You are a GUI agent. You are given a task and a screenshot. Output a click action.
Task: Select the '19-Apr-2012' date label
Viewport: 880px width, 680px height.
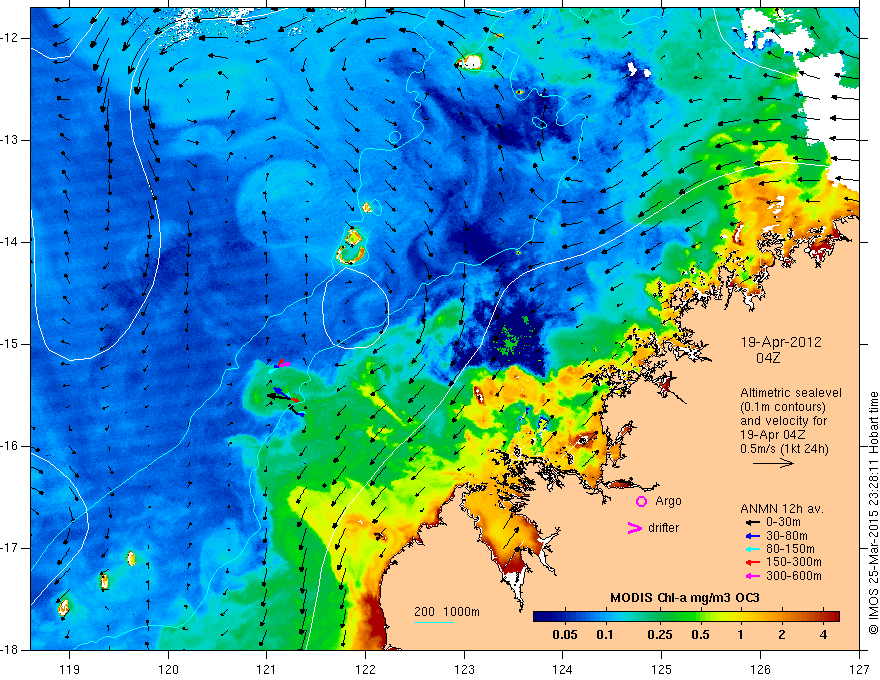[x=781, y=342]
